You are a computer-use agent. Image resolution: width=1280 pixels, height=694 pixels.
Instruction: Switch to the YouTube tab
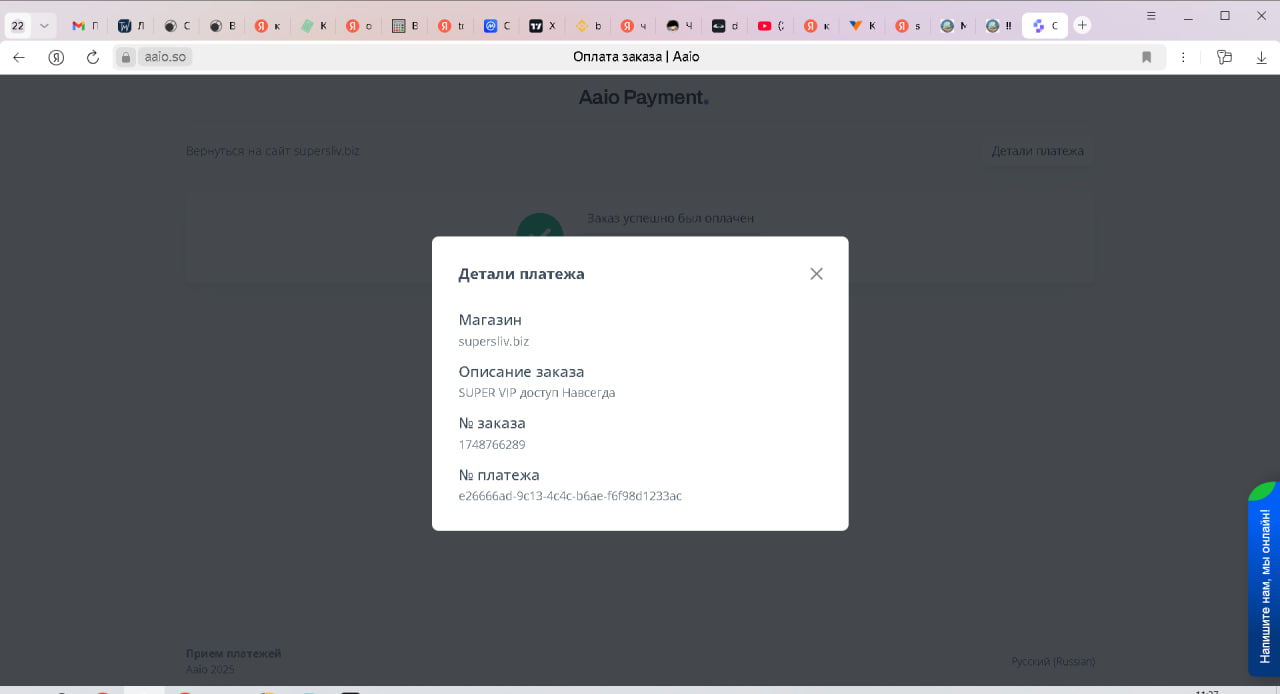769,26
